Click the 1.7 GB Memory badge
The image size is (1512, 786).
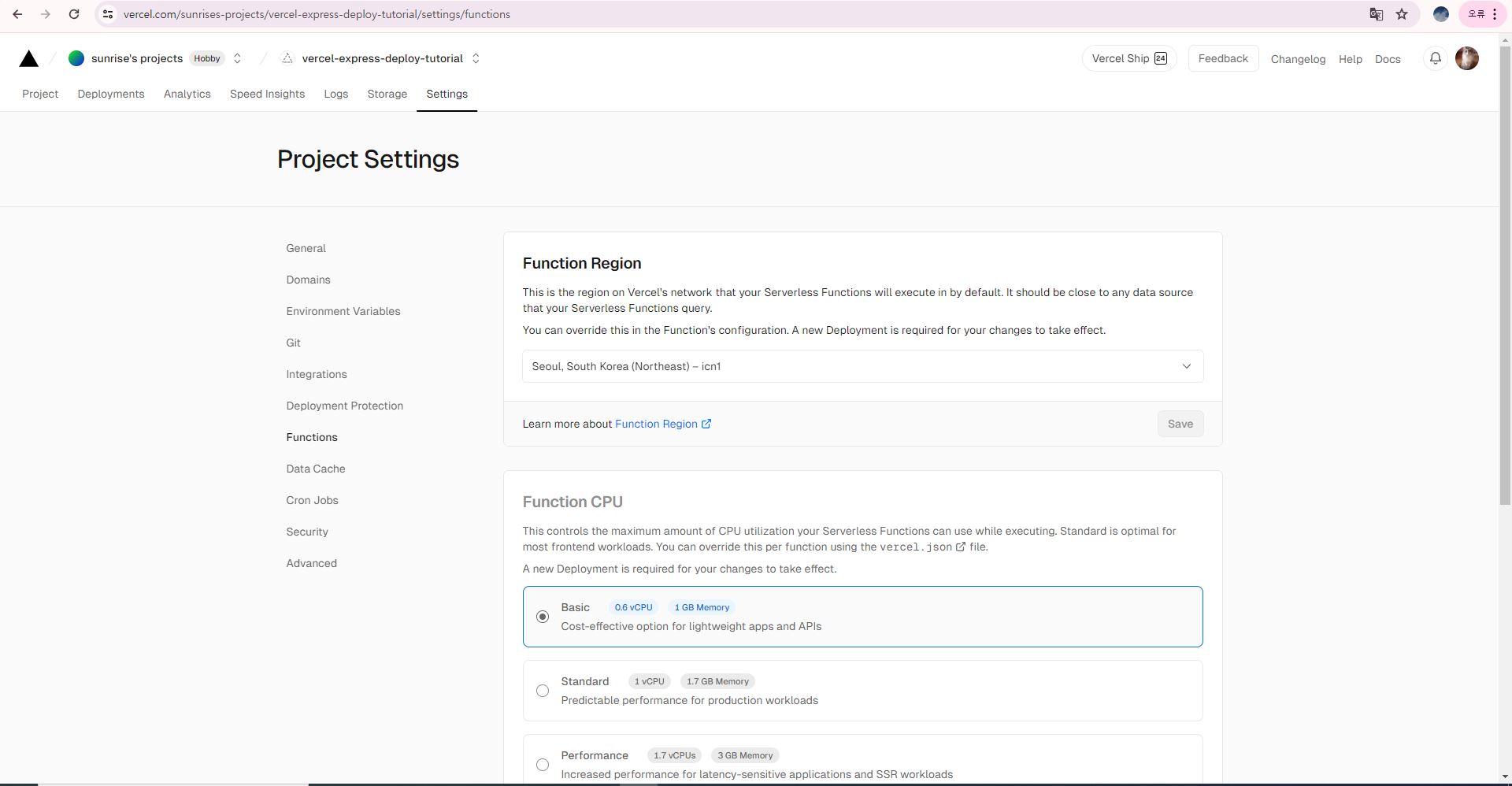717,681
